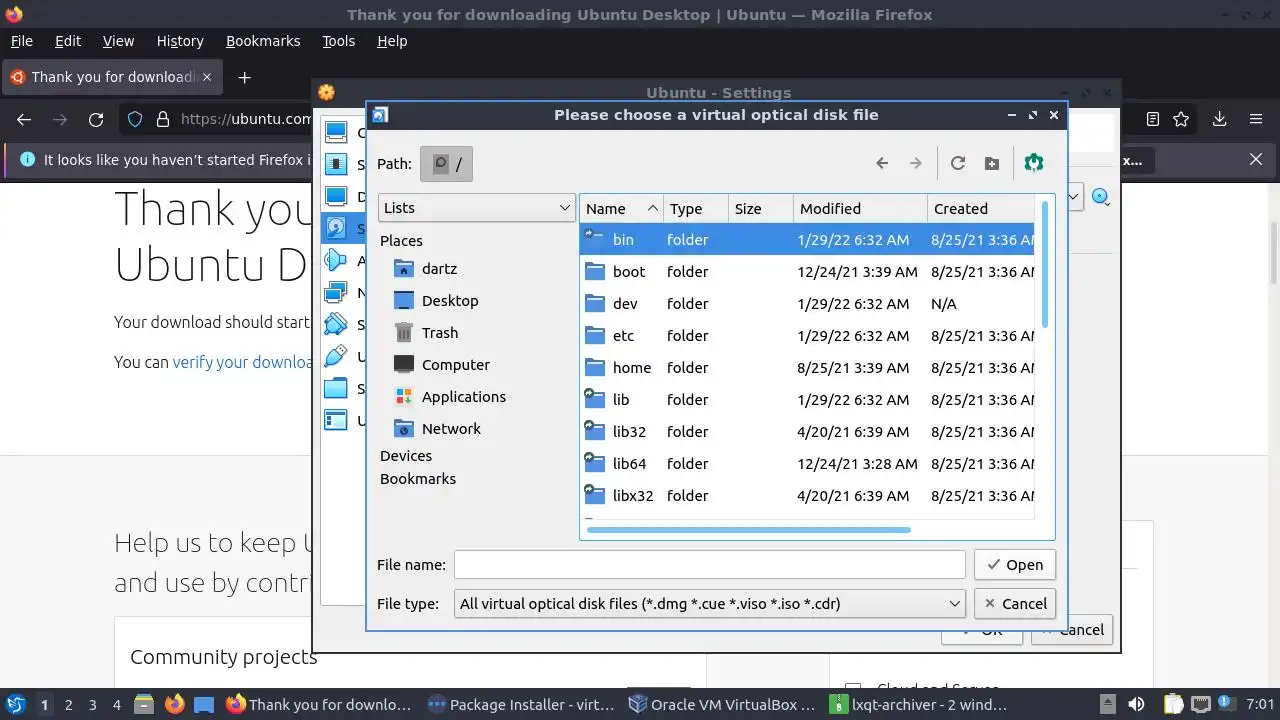This screenshot has width=1280, height=720.
Task: Select the bin folder icon
Action: (595, 239)
